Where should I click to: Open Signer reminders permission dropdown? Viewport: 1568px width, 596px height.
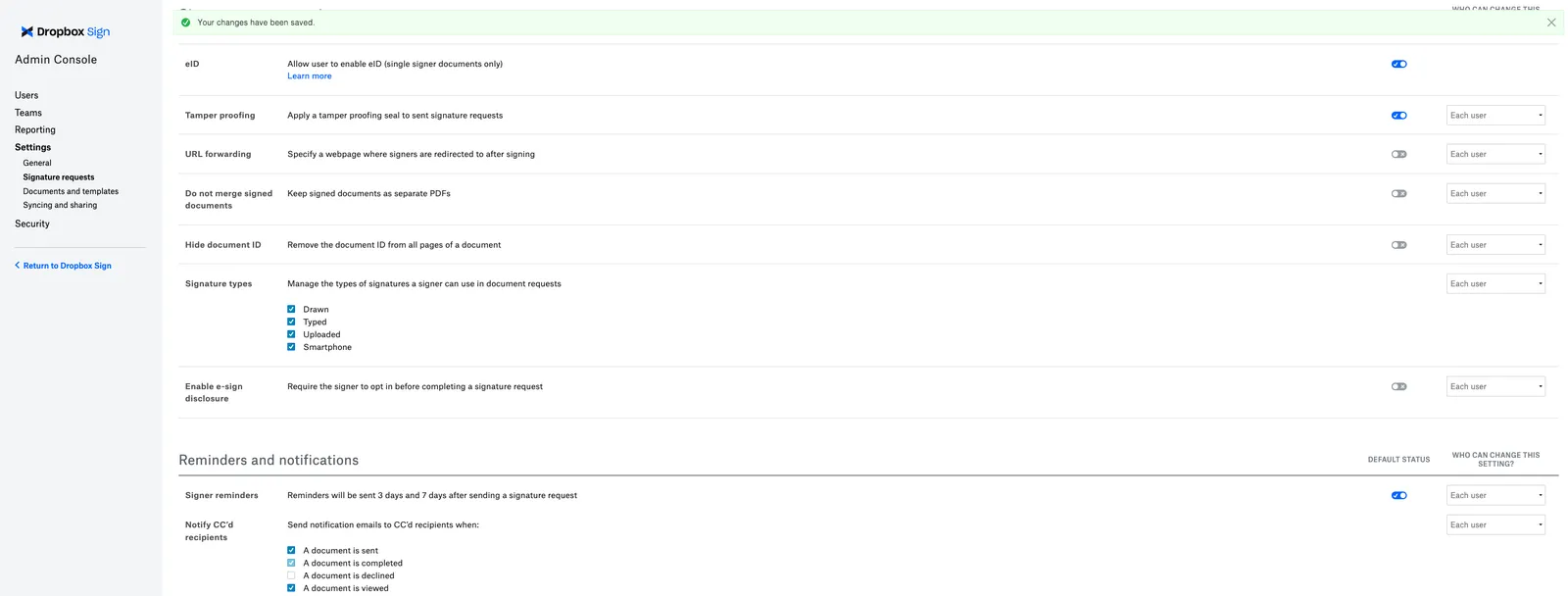tap(1495, 495)
